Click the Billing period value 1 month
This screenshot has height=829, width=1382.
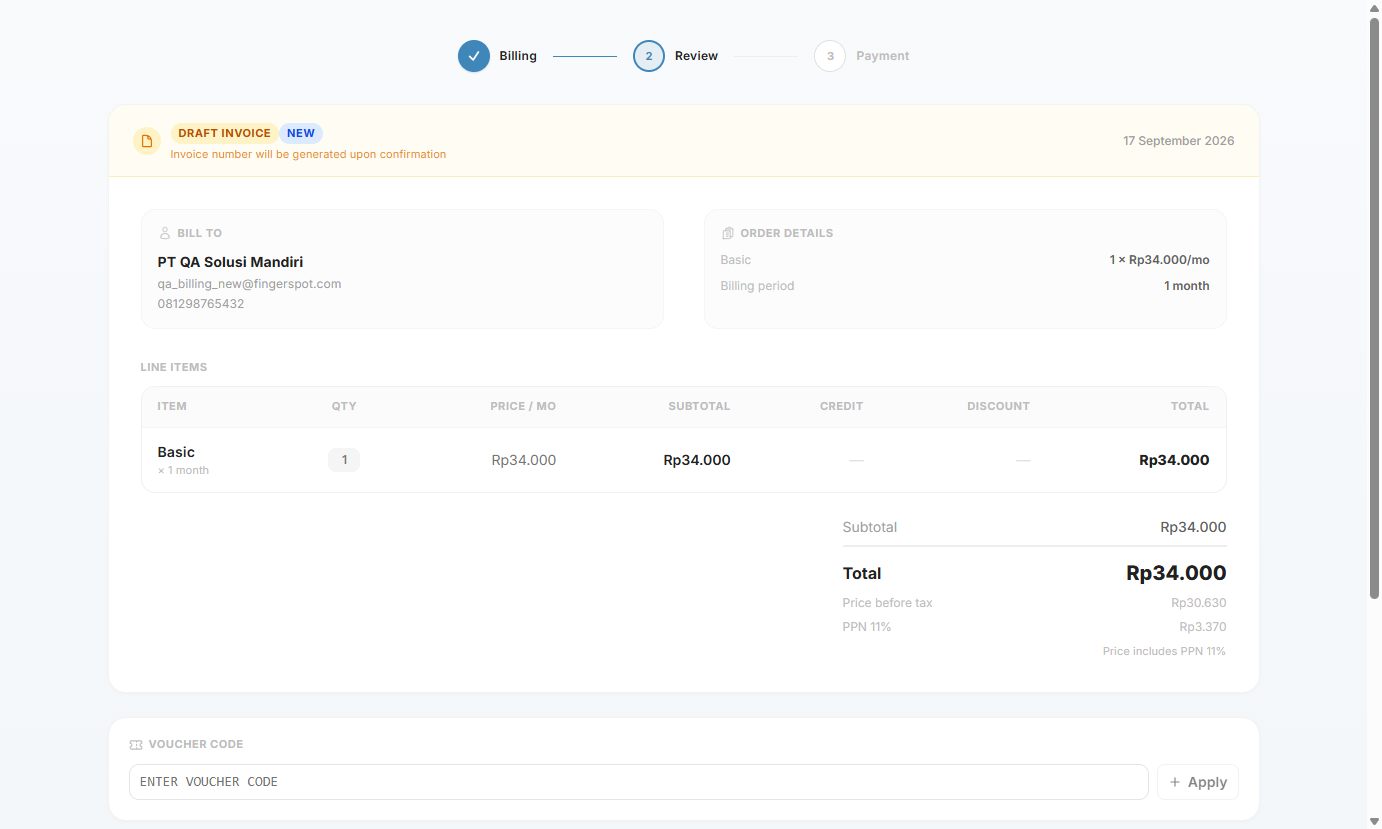1187,286
